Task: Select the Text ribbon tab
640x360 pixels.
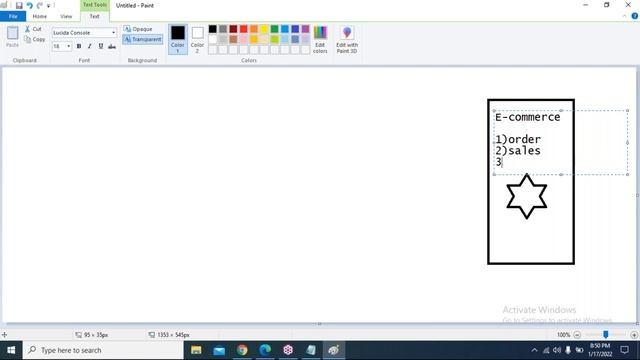Action: (94, 16)
